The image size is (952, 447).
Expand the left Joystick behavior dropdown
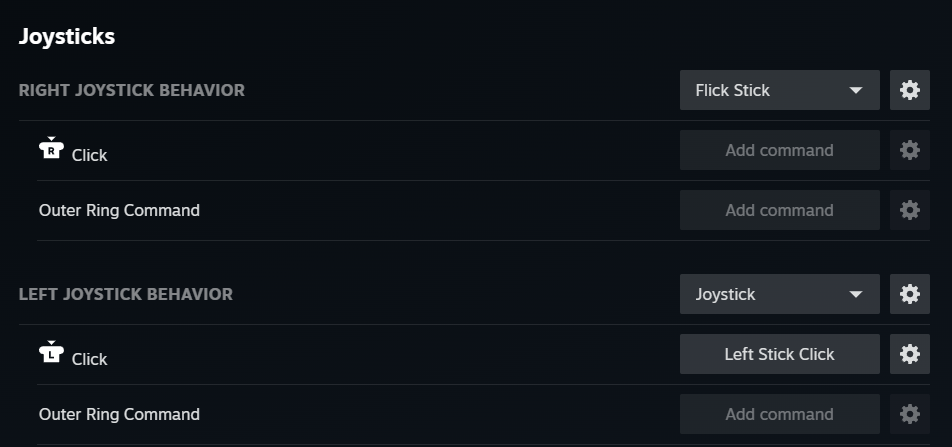(x=779, y=294)
